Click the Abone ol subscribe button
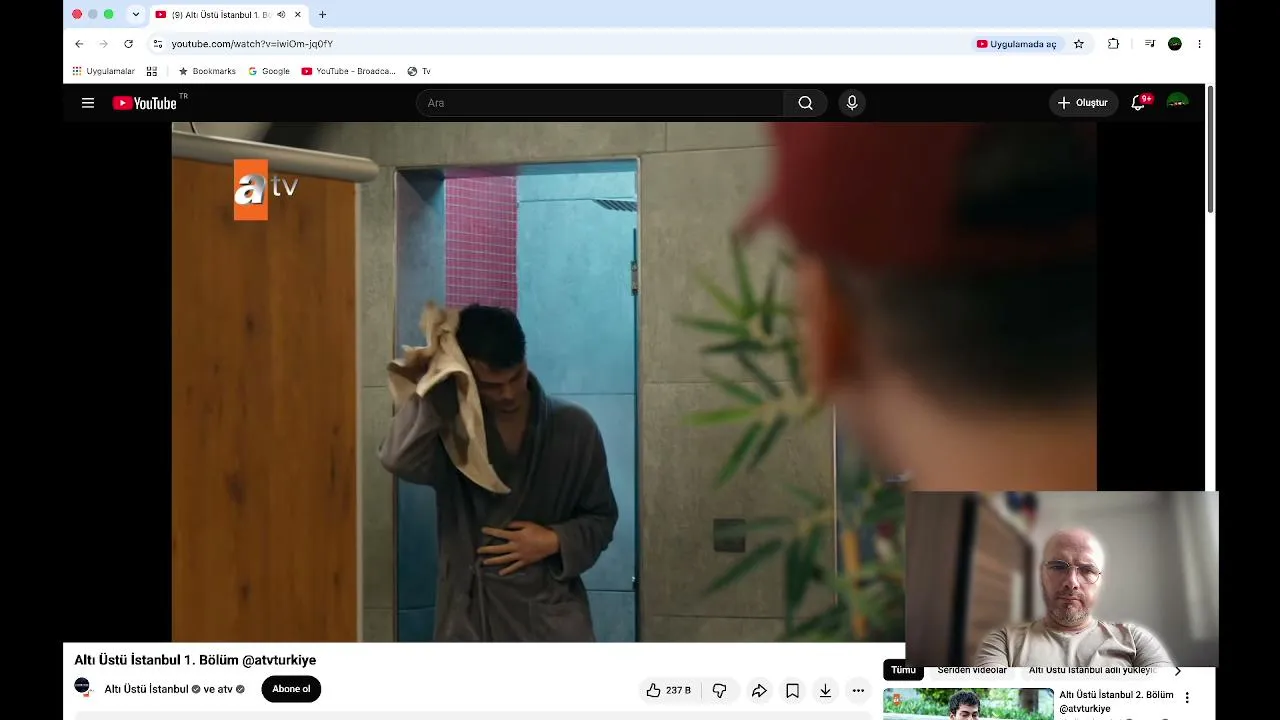Screen dimensions: 1280x720 [291, 689]
